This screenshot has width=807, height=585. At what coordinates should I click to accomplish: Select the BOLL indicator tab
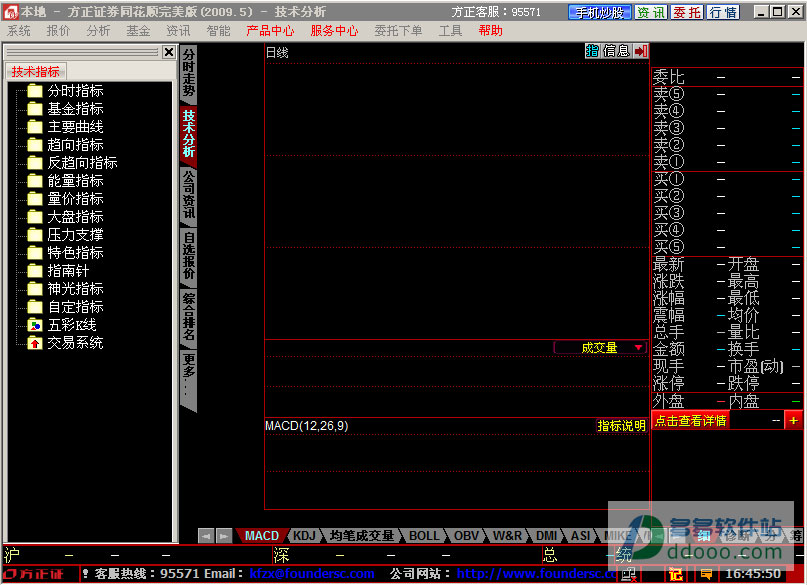tap(424, 536)
